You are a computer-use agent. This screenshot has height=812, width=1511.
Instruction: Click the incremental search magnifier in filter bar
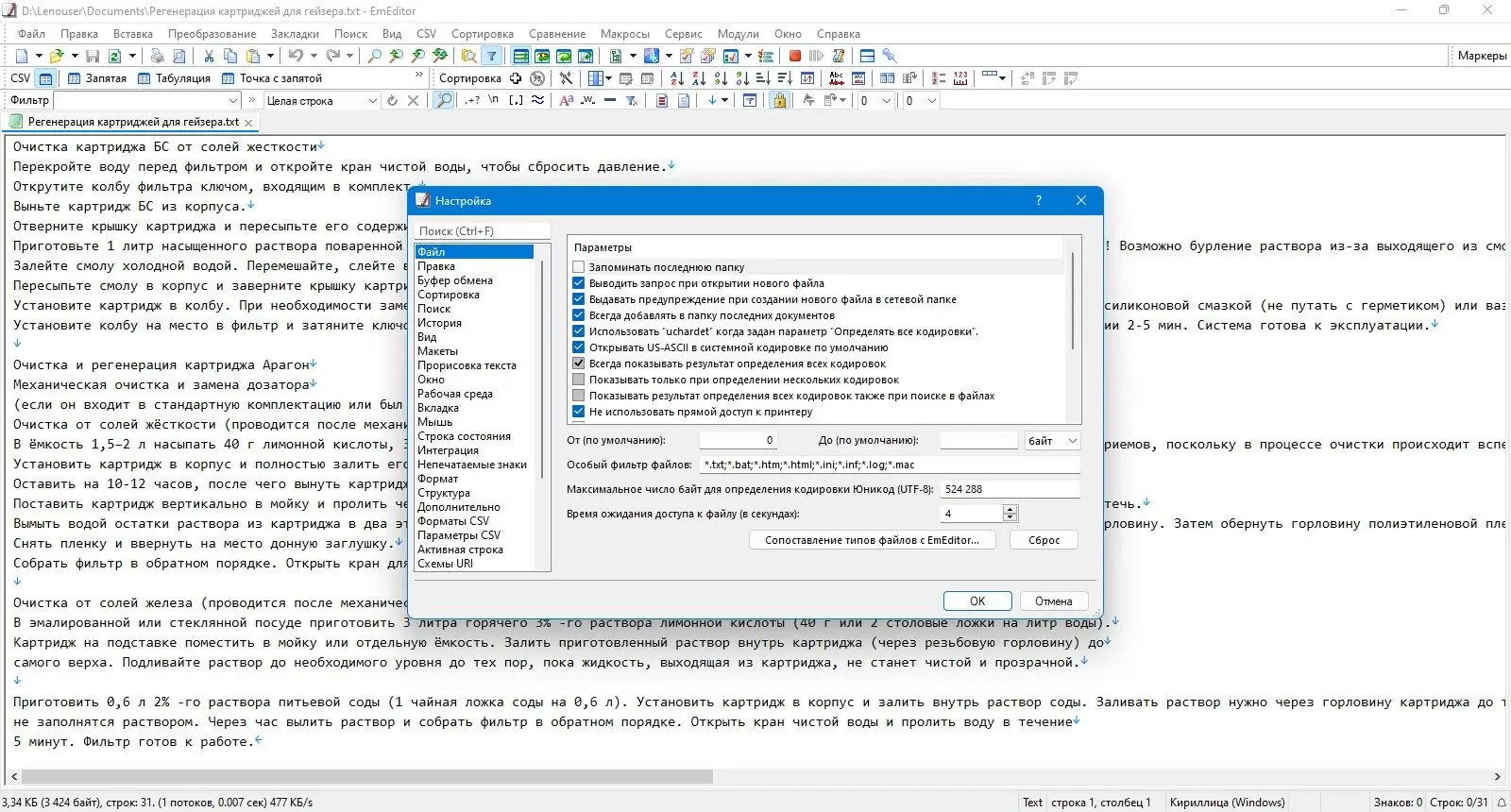443,100
